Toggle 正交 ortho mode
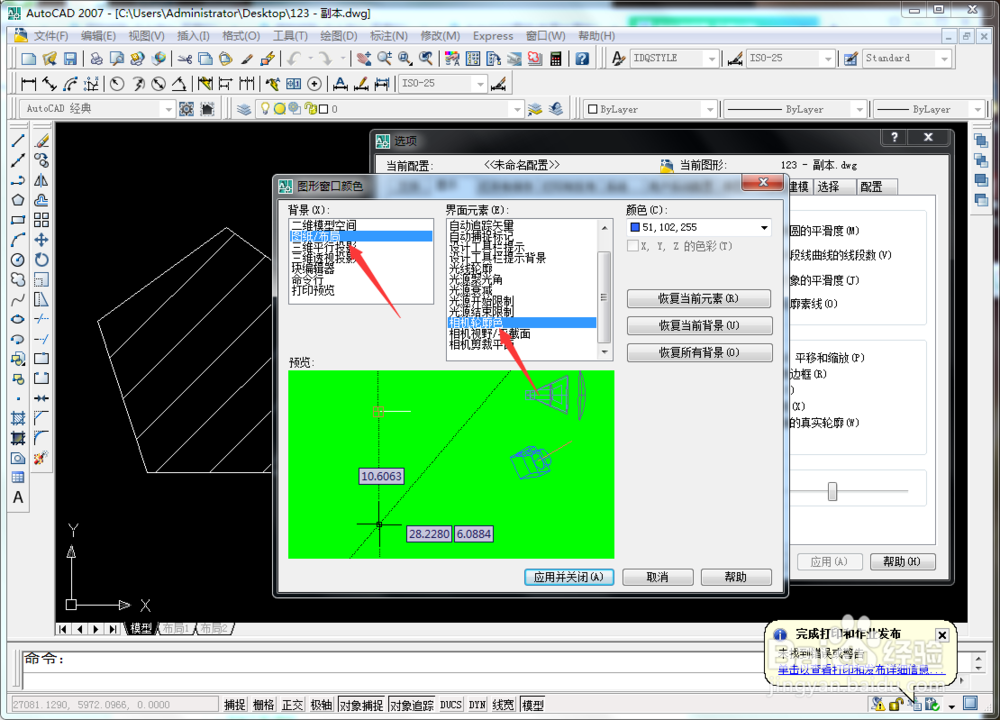 coord(292,705)
